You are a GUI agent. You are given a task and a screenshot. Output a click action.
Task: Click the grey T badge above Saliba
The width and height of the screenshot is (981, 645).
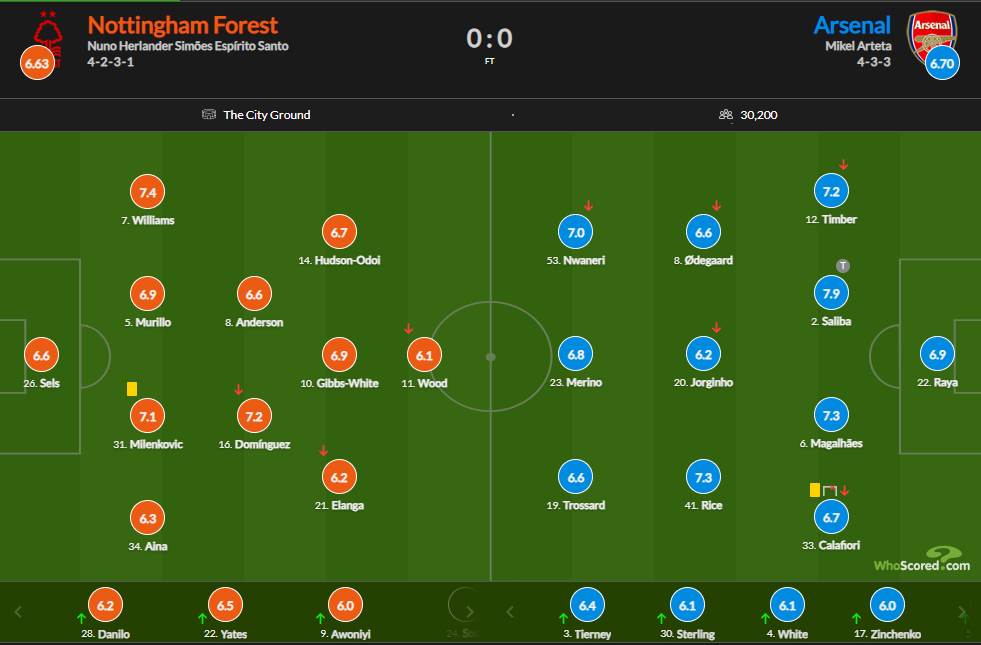(x=843, y=266)
